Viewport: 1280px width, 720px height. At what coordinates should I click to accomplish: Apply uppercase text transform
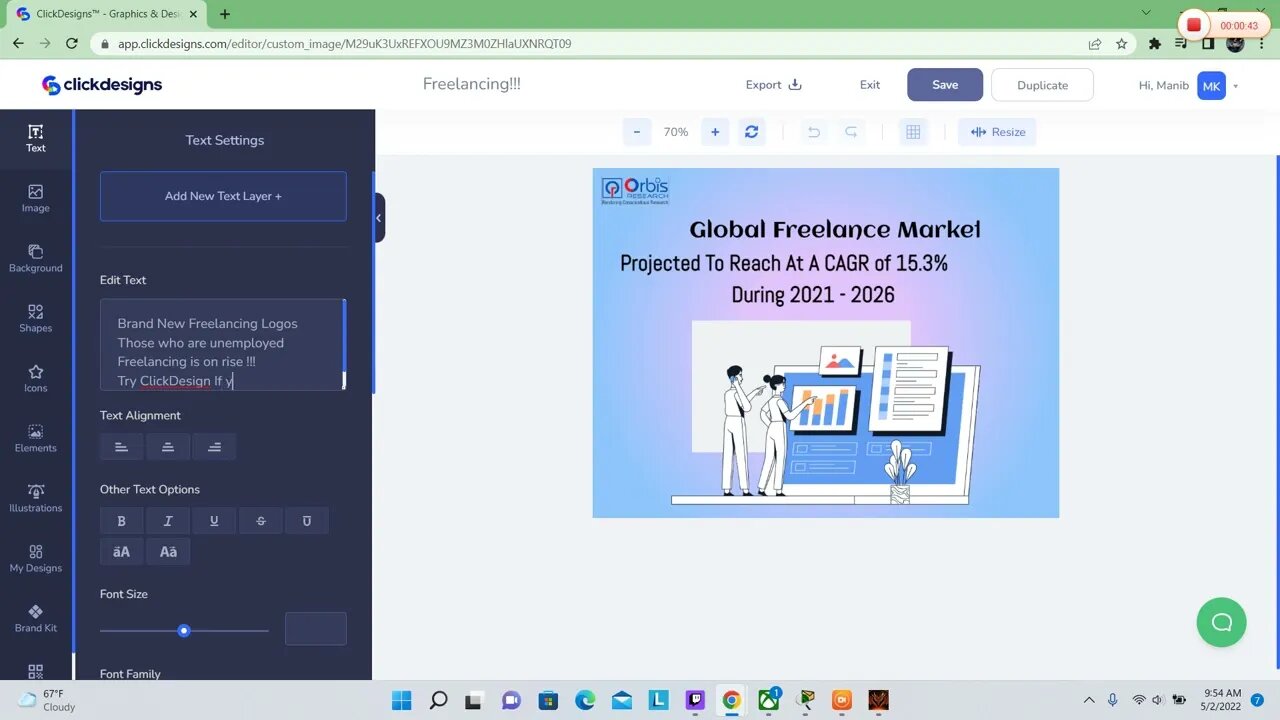click(x=121, y=552)
